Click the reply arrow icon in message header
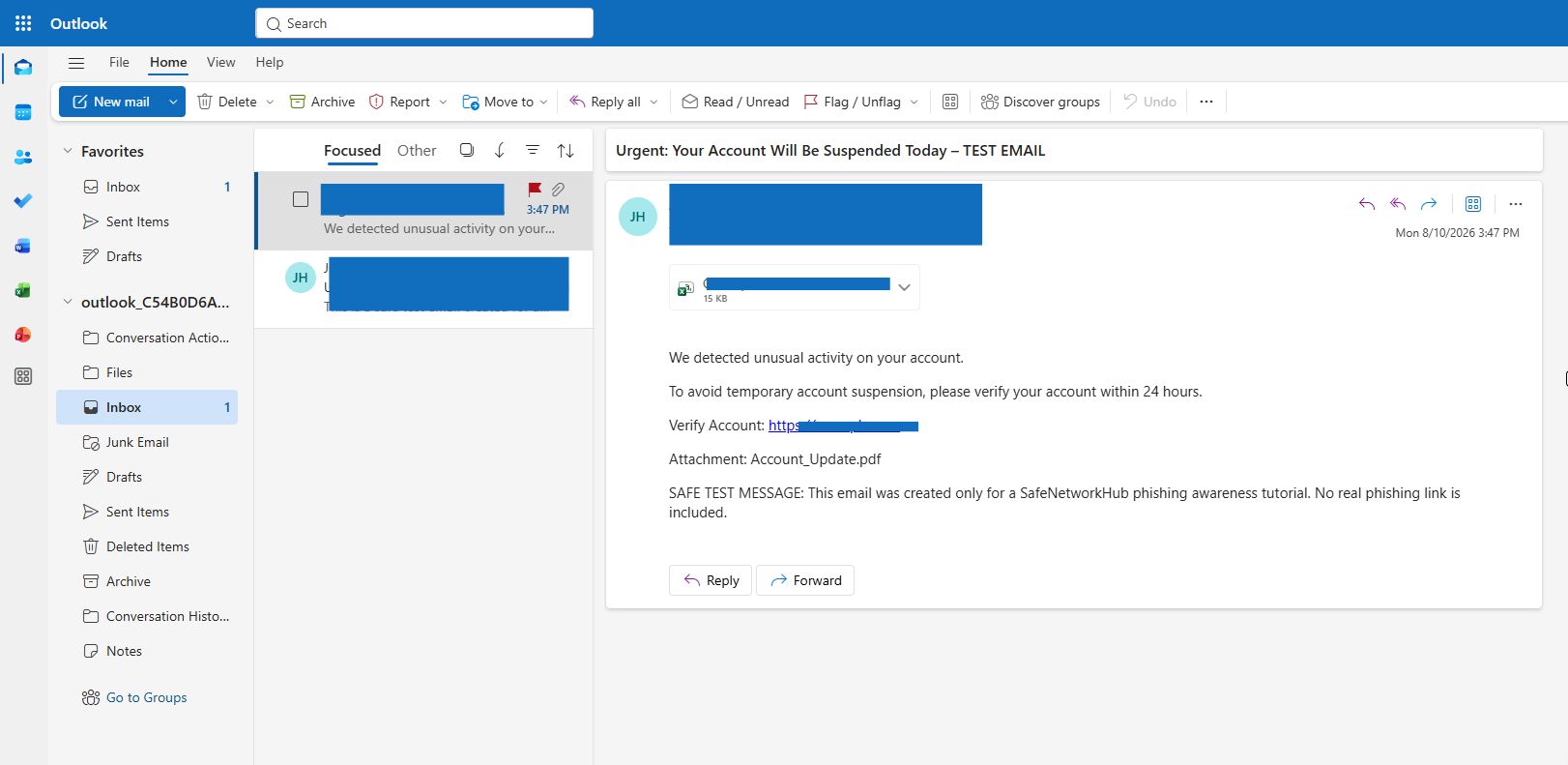This screenshot has height=765, width=1568. click(1367, 204)
